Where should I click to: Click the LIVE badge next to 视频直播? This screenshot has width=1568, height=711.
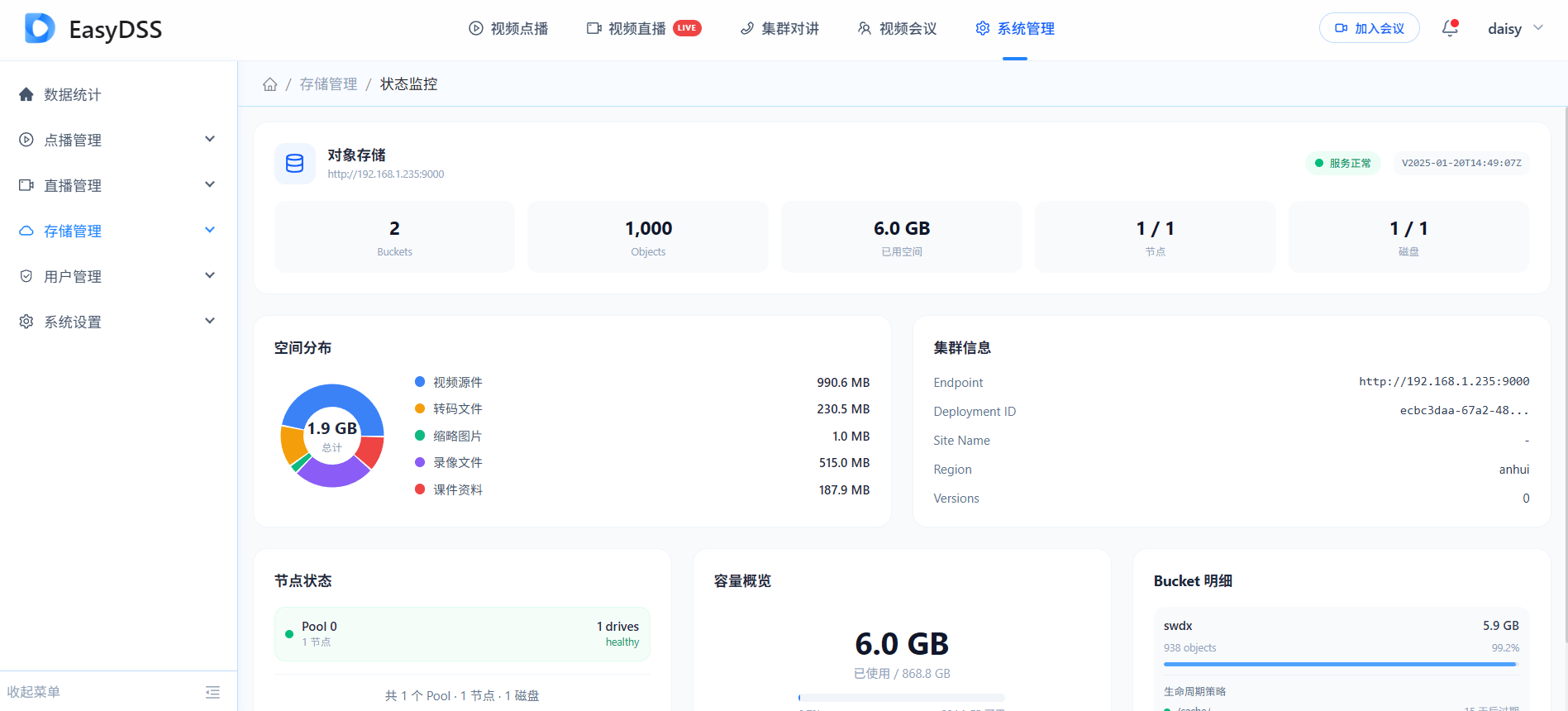coord(687,28)
